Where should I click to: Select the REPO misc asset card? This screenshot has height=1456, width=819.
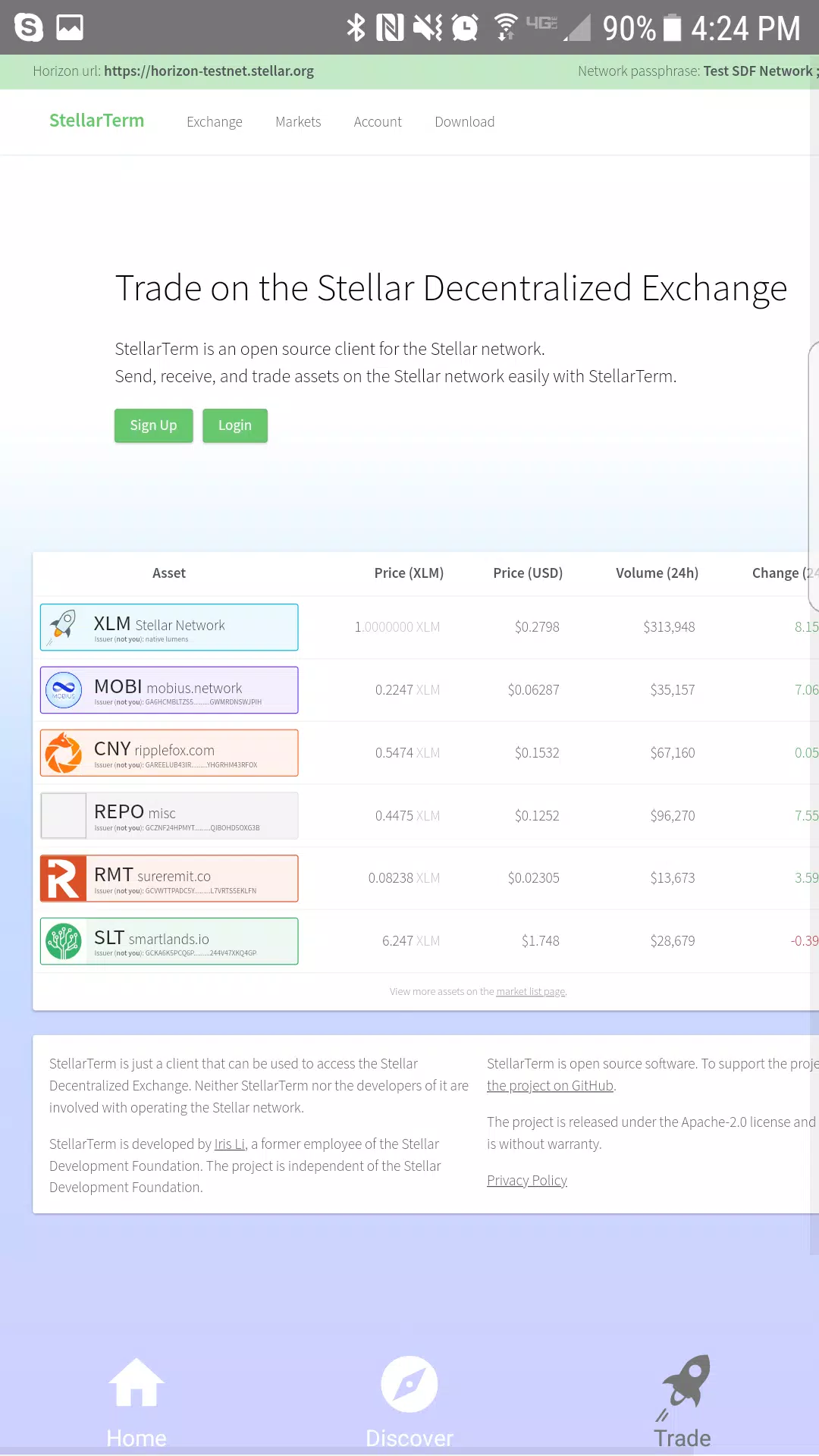169,815
